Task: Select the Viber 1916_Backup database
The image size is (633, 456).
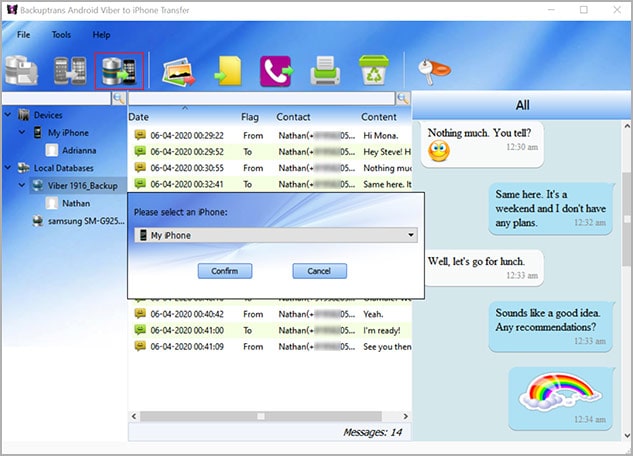Action: click(x=83, y=186)
